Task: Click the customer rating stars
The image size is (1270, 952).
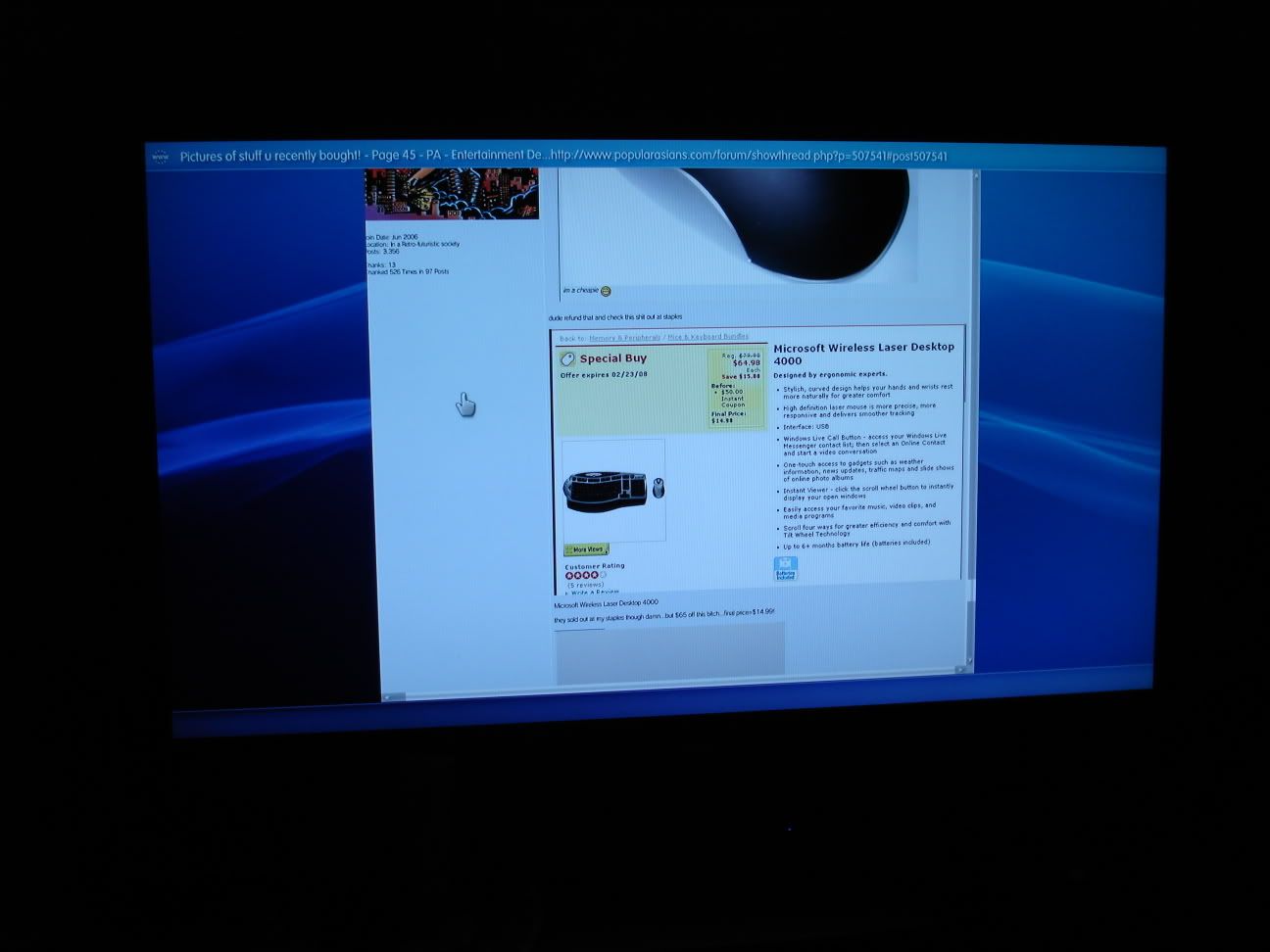Action: 585,575
